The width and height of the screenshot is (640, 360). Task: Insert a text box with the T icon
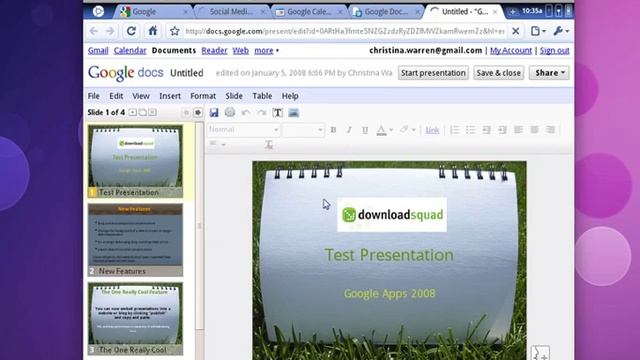coord(278,113)
